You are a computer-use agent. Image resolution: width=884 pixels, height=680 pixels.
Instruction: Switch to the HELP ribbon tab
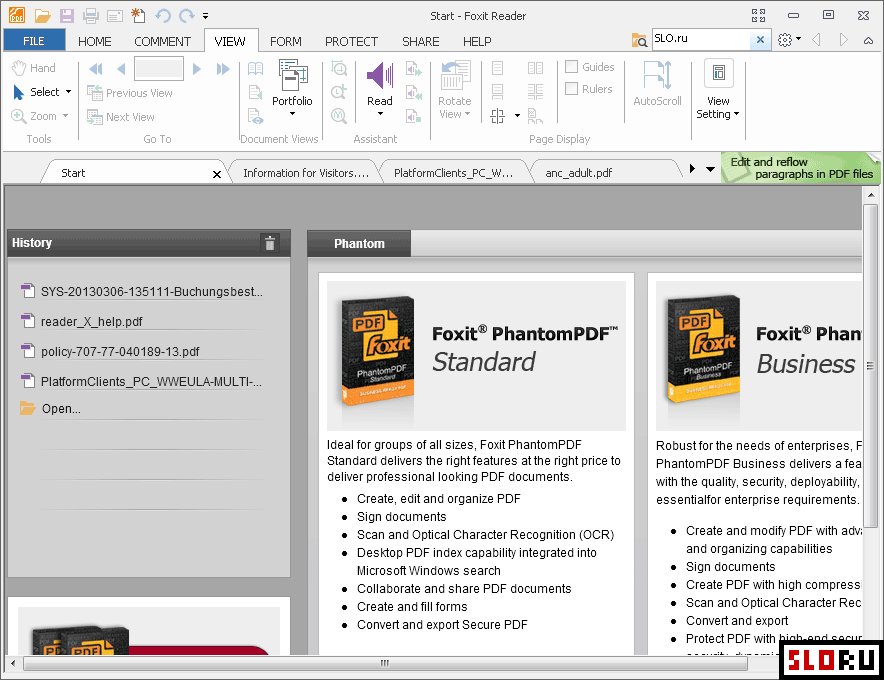(x=477, y=41)
